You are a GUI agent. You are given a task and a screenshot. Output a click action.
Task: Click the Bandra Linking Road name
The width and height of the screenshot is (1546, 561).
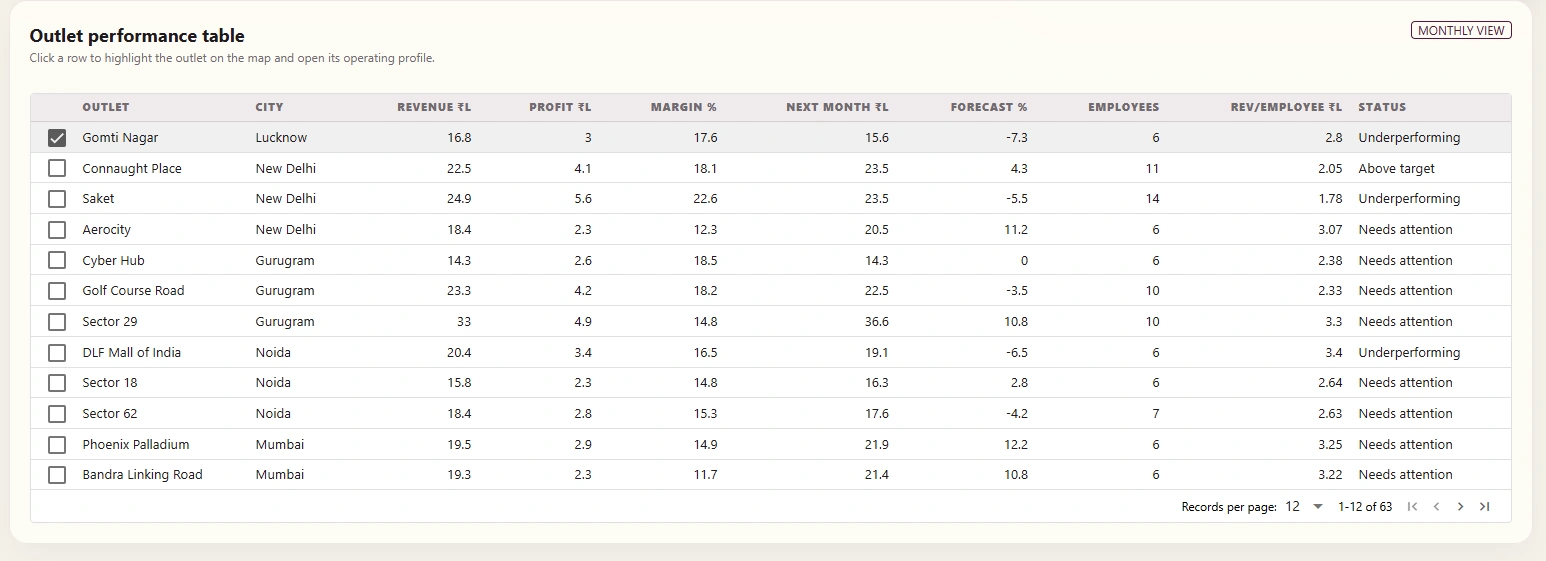click(142, 475)
